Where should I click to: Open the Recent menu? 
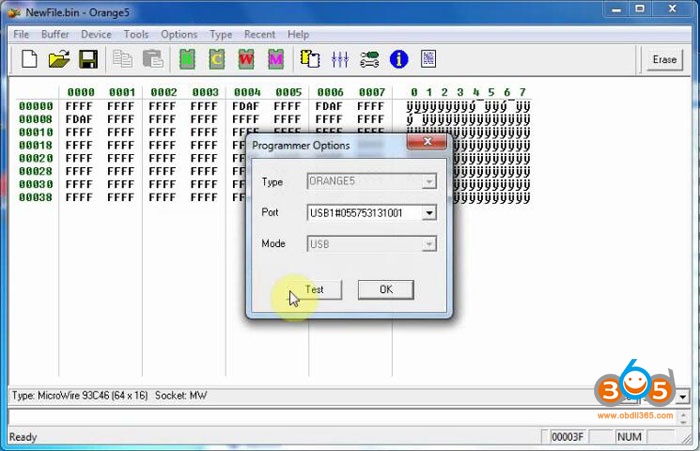pos(259,34)
